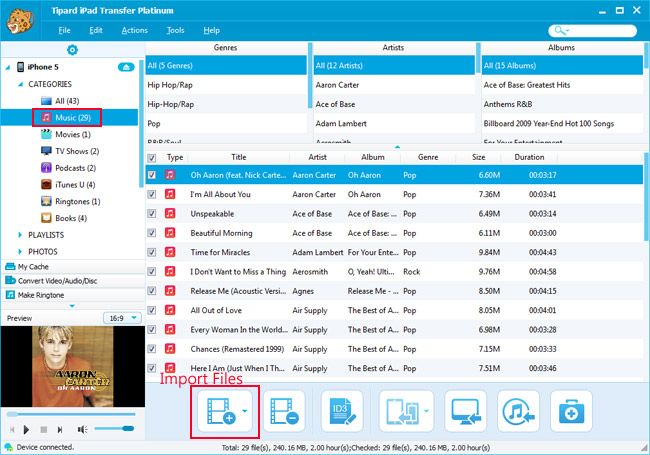Screen dimensions: 650x455
Task: Open the Actions menu
Action: pos(135,30)
